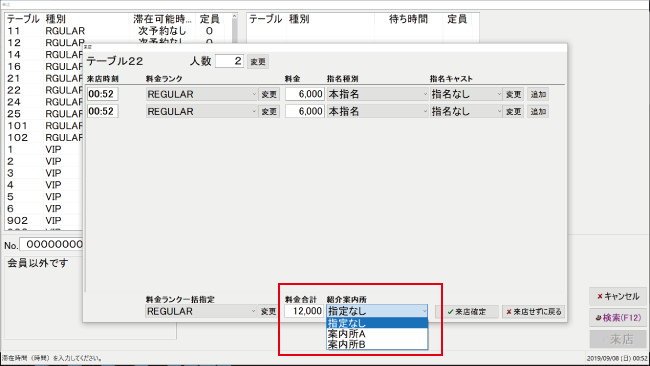
Task: Click 来店せずに戻る button
Action: pyautogui.click(x=533, y=312)
